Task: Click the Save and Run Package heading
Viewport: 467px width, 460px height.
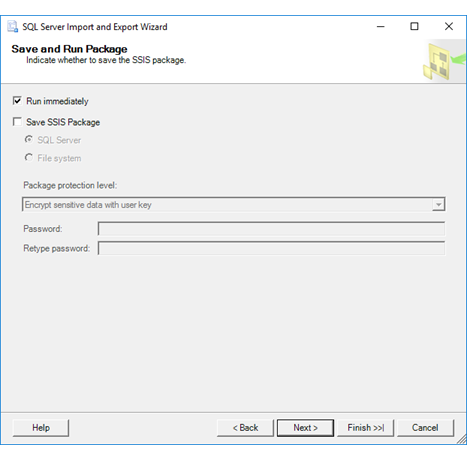Action: [x=69, y=49]
